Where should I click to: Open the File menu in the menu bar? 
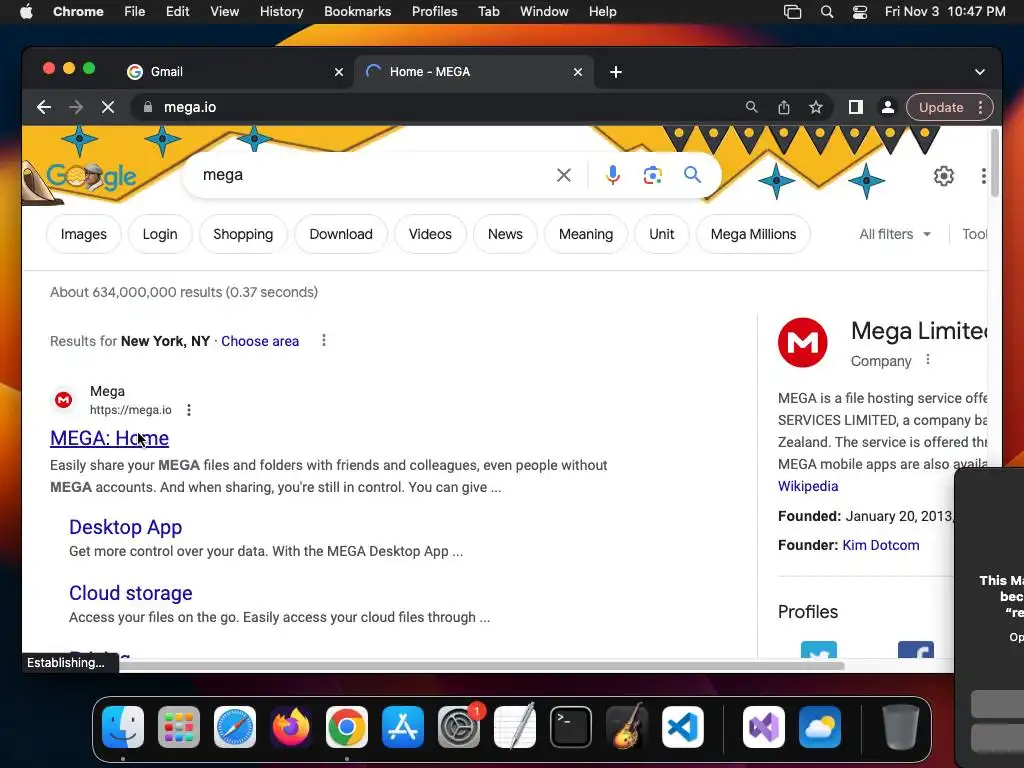coord(135,12)
